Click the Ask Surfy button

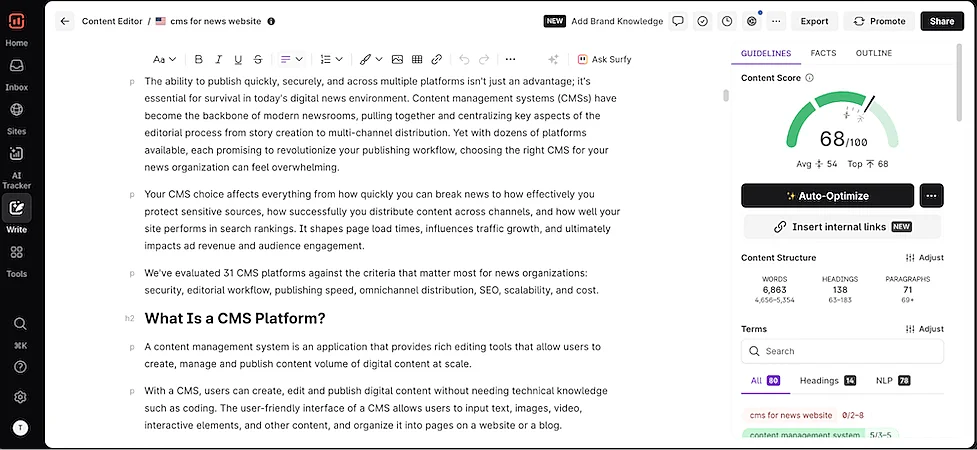coord(604,59)
